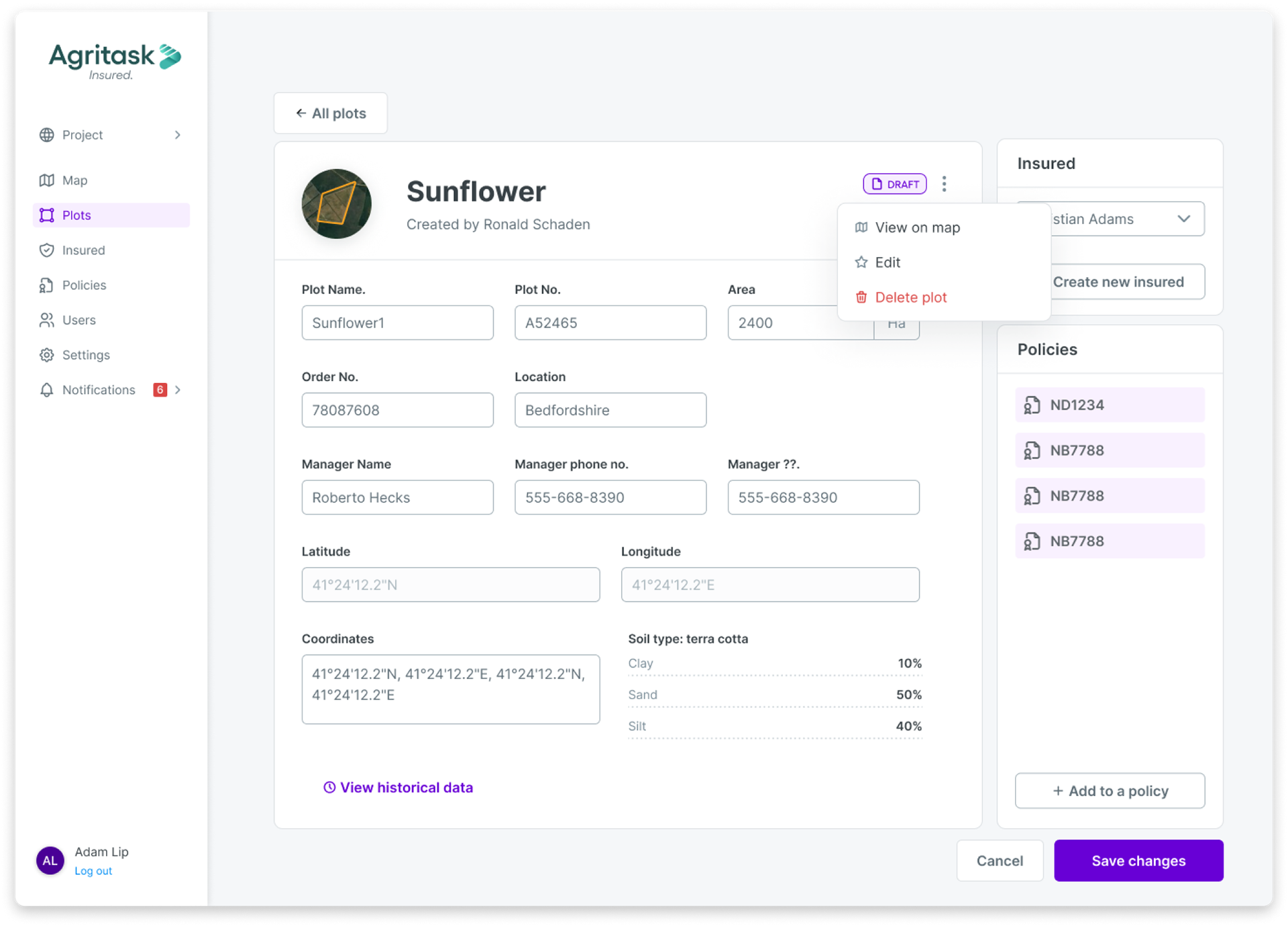Image resolution: width=1288 pixels, height=926 pixels.
Task: Open Users from the sidebar icon
Action: point(46,320)
